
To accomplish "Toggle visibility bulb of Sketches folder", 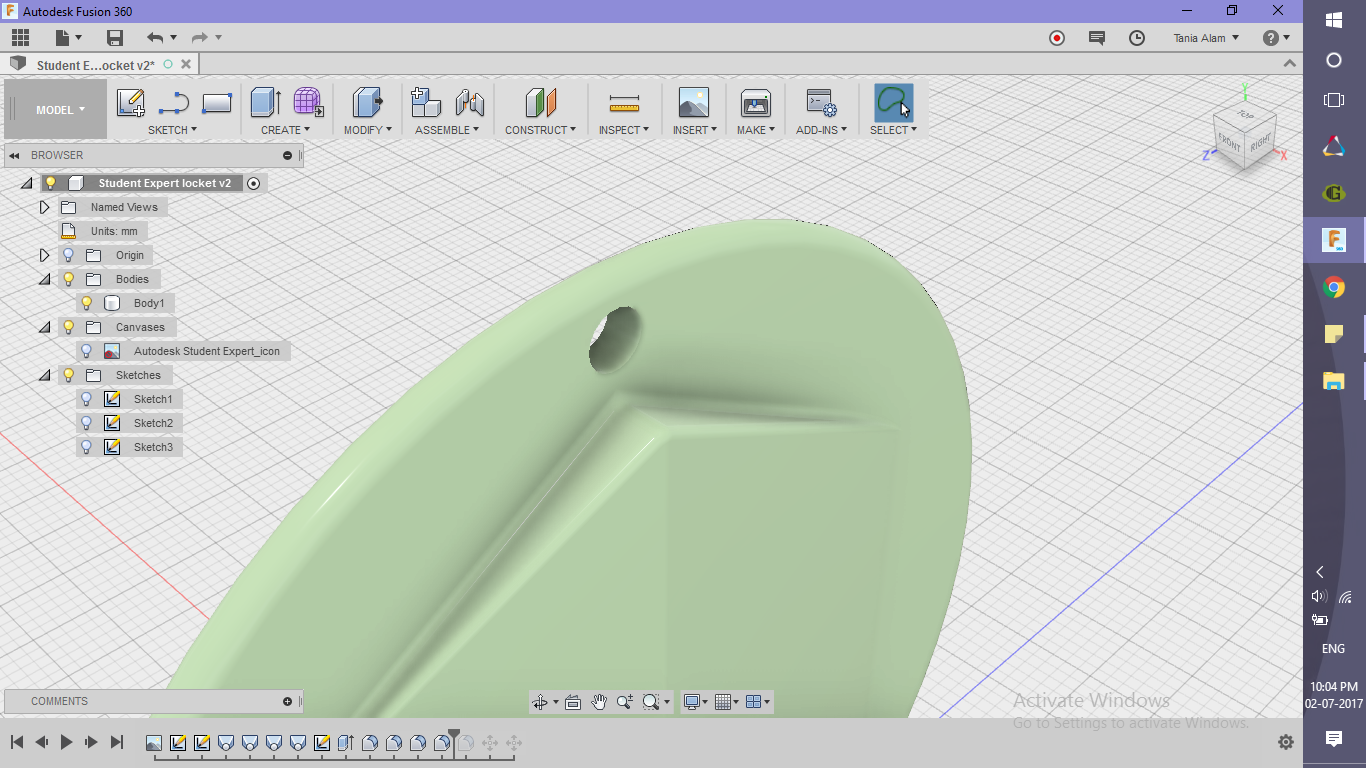I will pos(69,375).
